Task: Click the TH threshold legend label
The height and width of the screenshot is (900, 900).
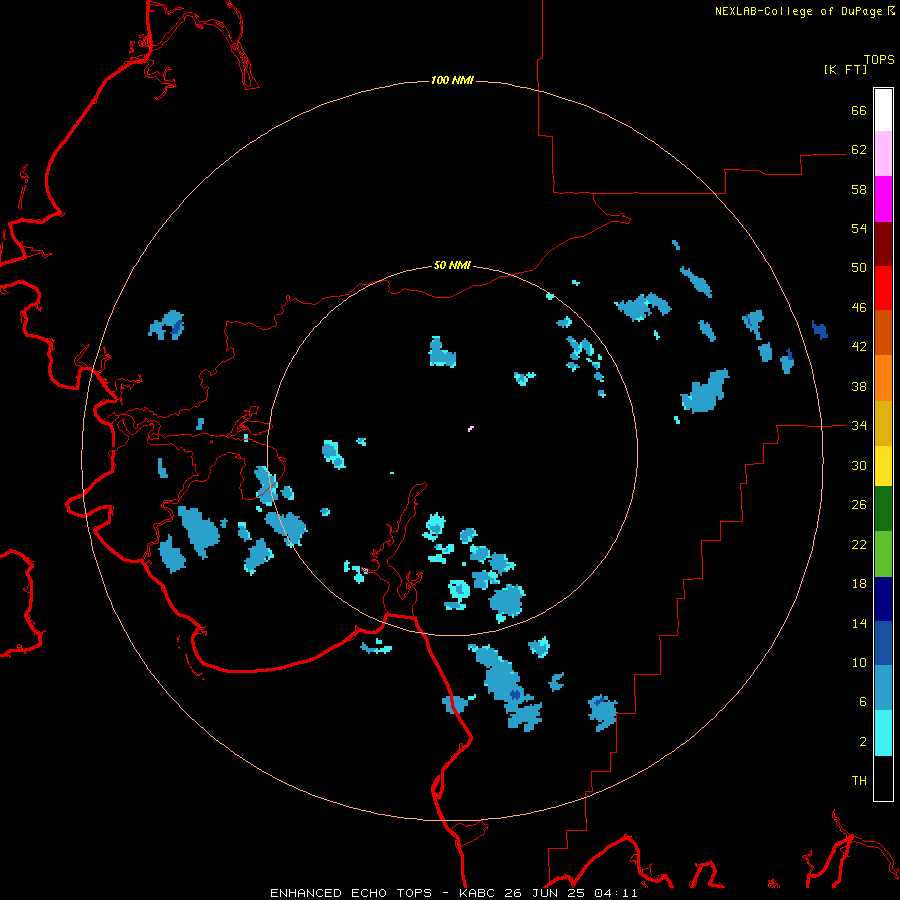Action: click(859, 781)
